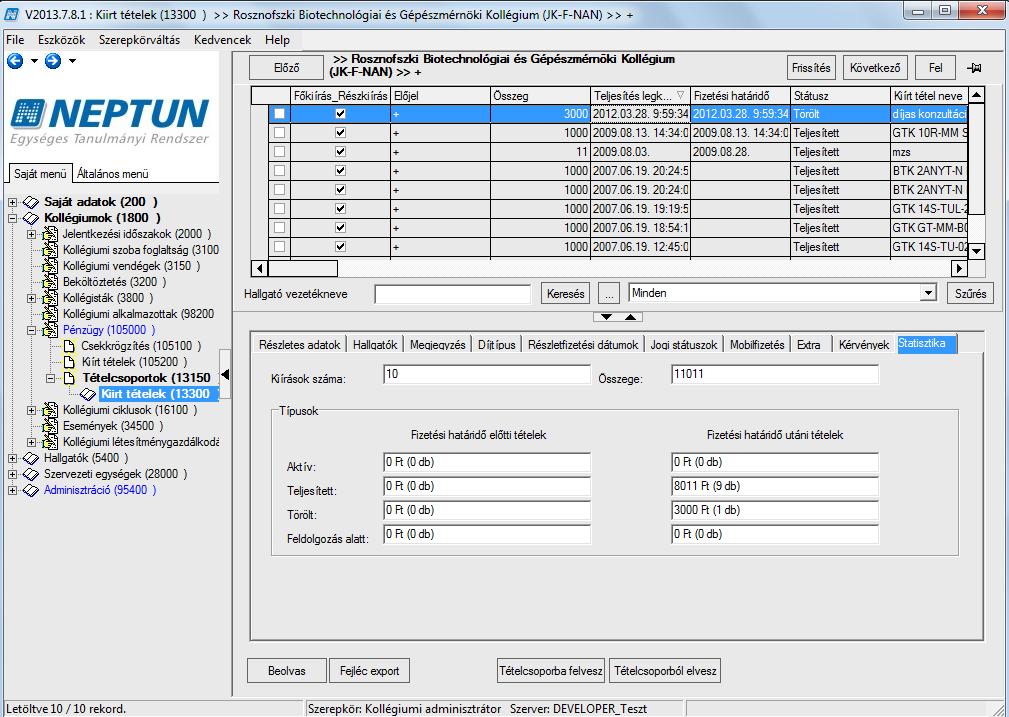Sort by the Teljesítés legk... column header
Image resolution: width=1009 pixels, height=717 pixels.
click(640, 96)
